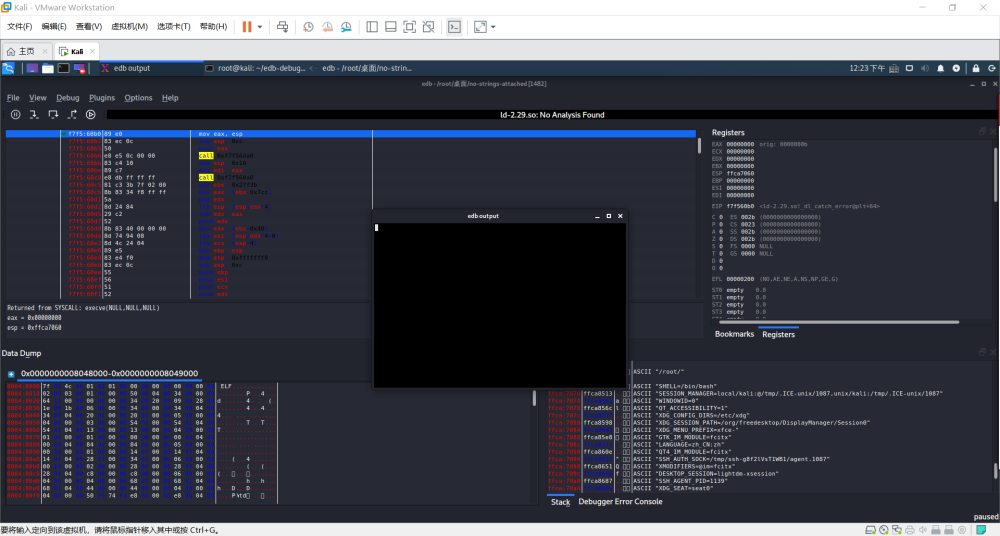Screen dimensions: 1000x536
Task: Click Kali panel volume speaker icon
Action: [x=925, y=68]
